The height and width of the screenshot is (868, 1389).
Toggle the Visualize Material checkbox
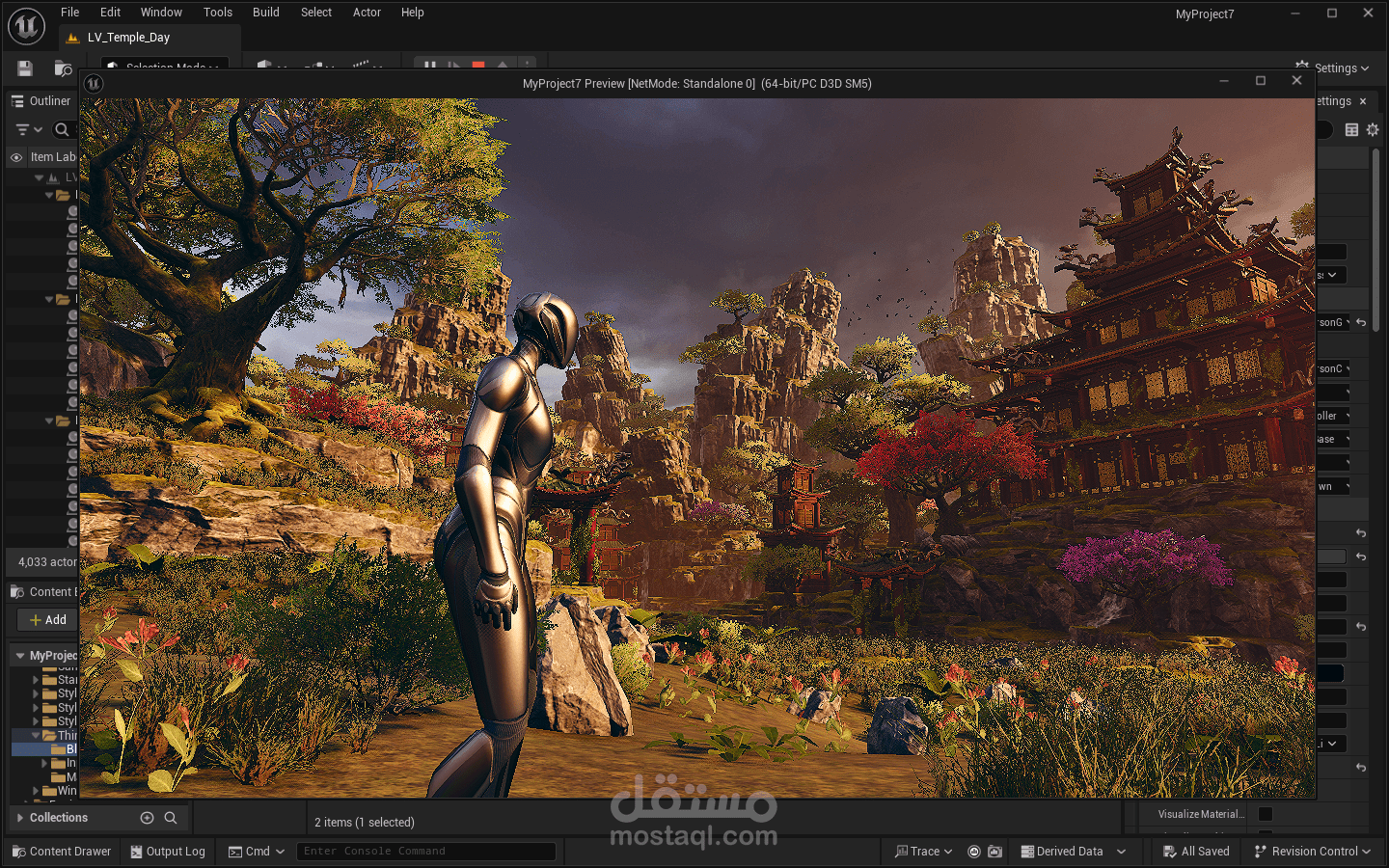tap(1266, 814)
